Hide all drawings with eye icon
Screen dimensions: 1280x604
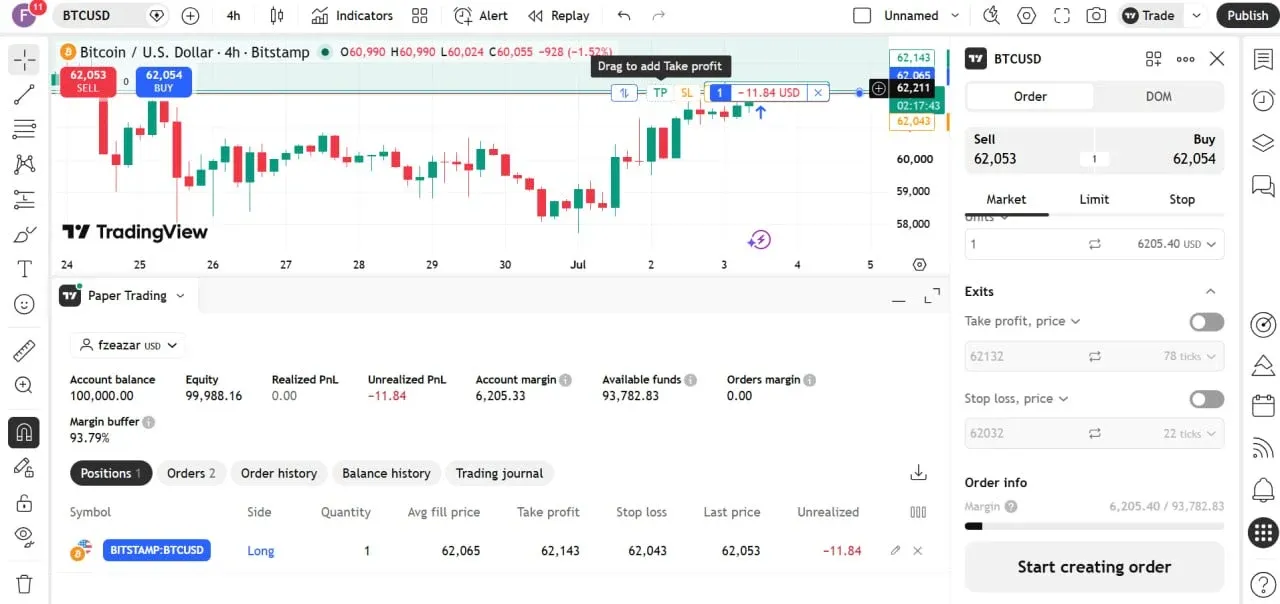tap(24, 537)
